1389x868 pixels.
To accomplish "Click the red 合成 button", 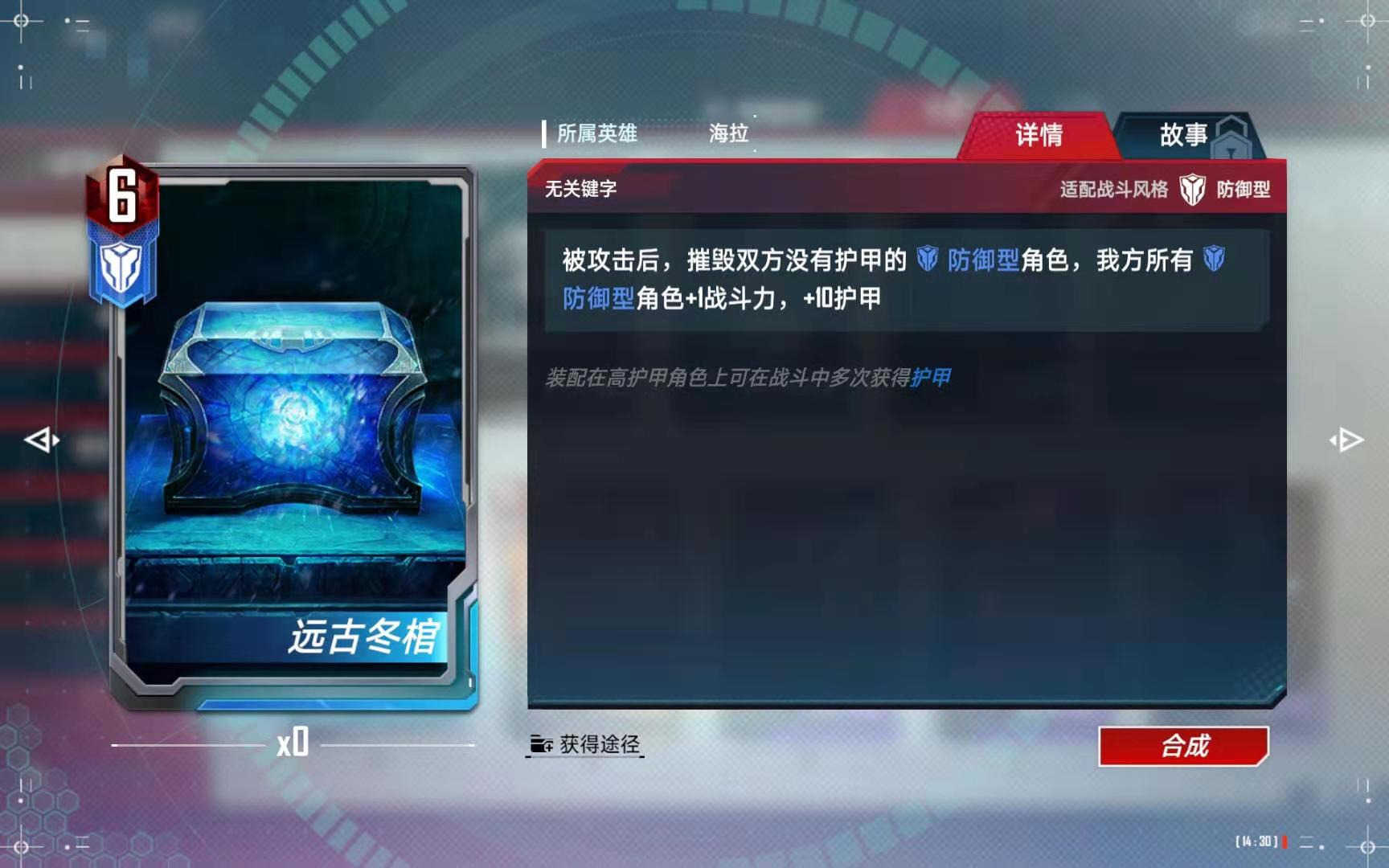I will 1183,746.
